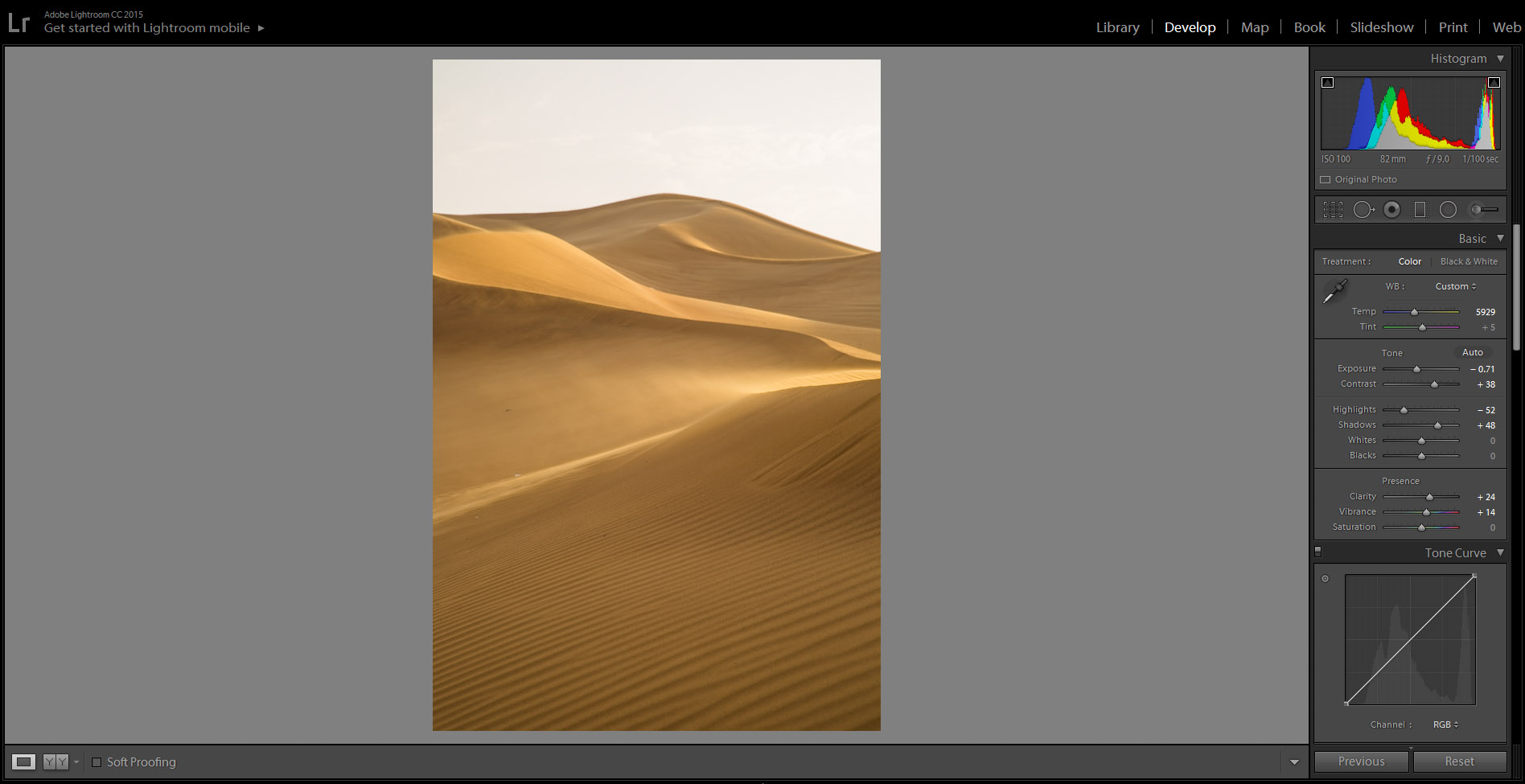Click the Temp value 5929

(x=1486, y=312)
